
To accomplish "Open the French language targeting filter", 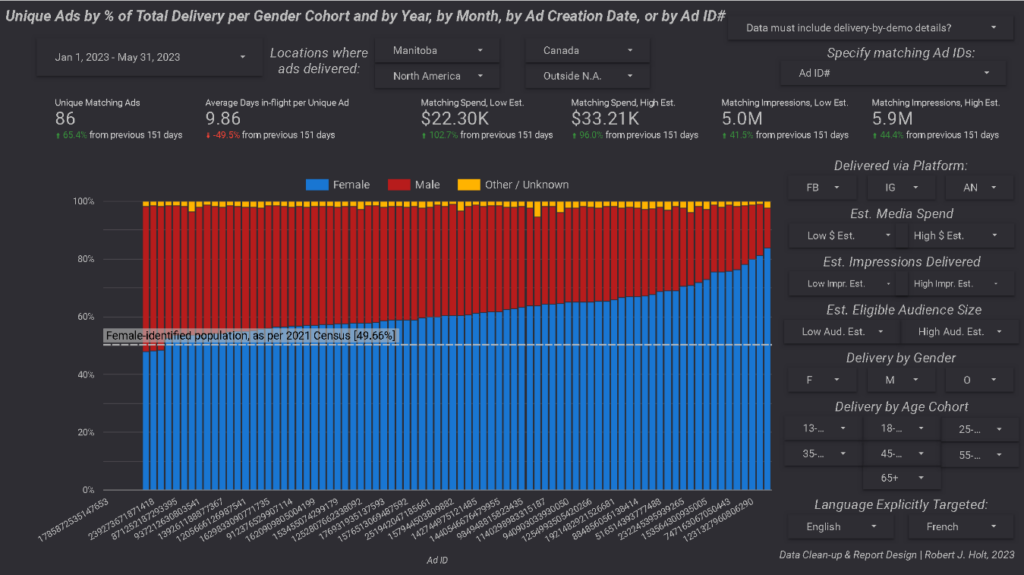I will click(961, 527).
